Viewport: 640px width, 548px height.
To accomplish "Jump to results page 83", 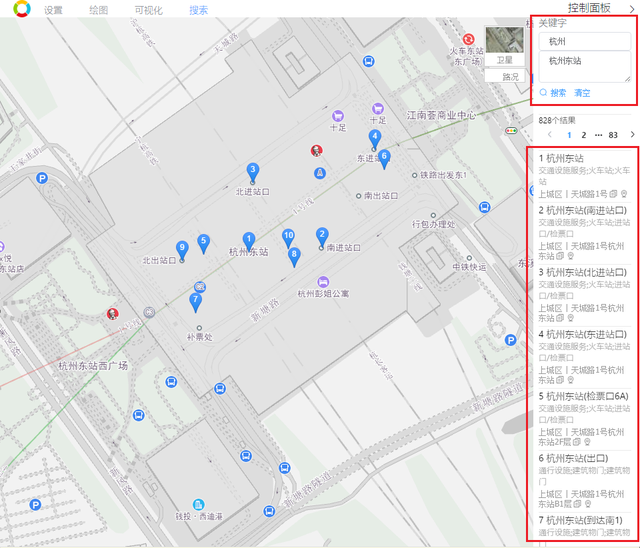I will (x=613, y=135).
